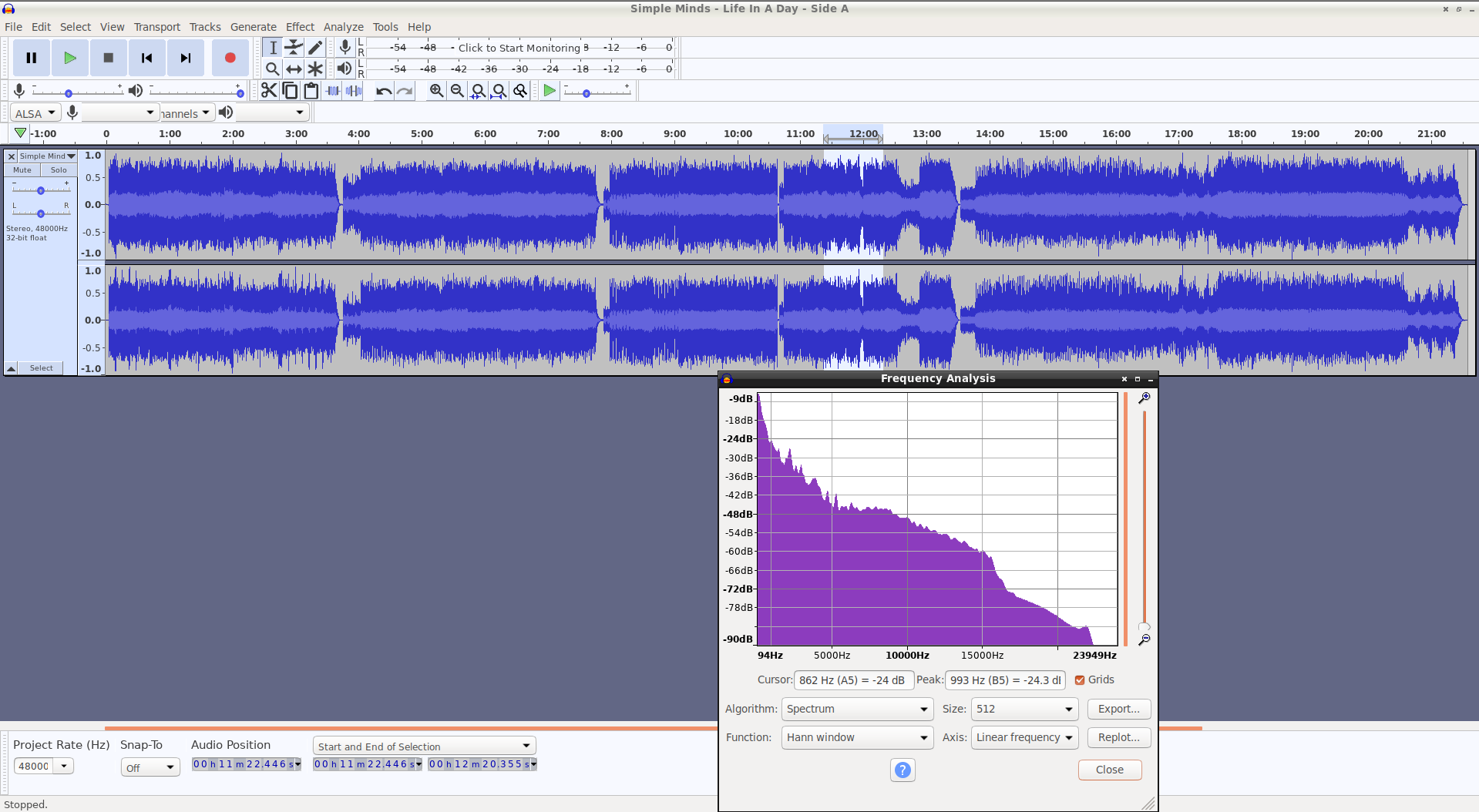Select the Selection (I-beam) tool
The height and width of the screenshot is (812, 1479).
click(x=273, y=48)
